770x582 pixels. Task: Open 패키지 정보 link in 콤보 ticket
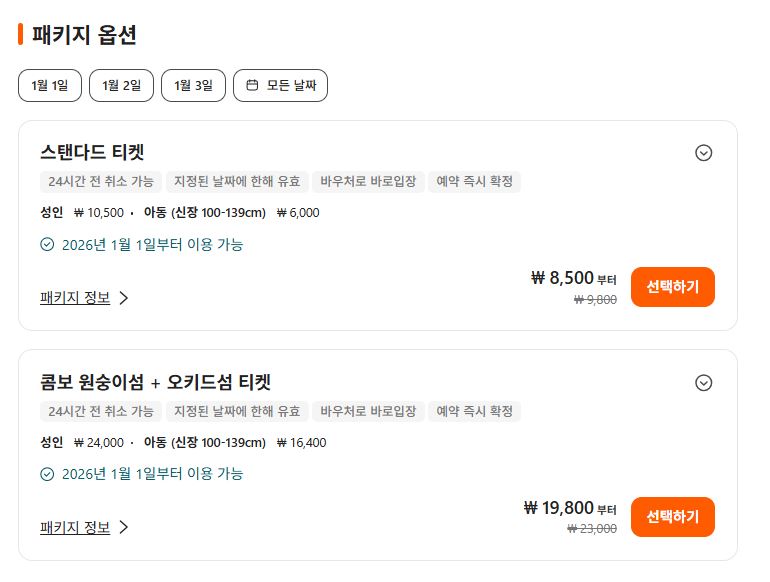75,527
